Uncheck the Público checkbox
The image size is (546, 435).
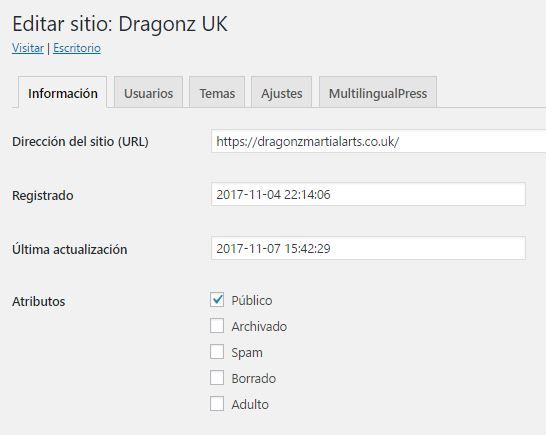coord(217,300)
